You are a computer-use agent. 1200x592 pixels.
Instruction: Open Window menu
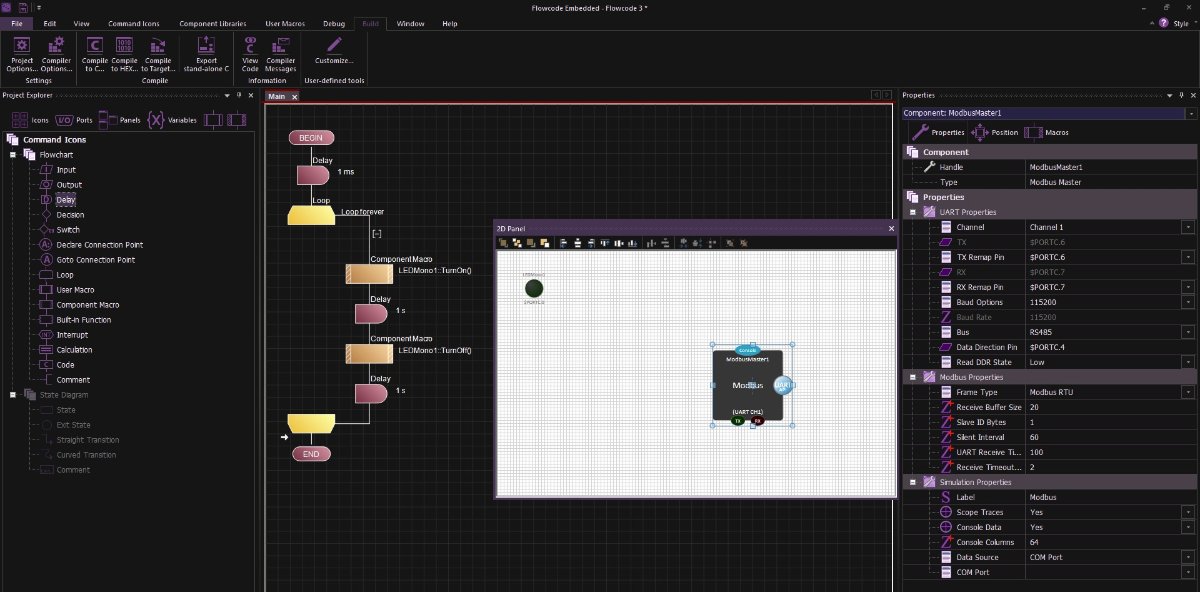coord(410,23)
